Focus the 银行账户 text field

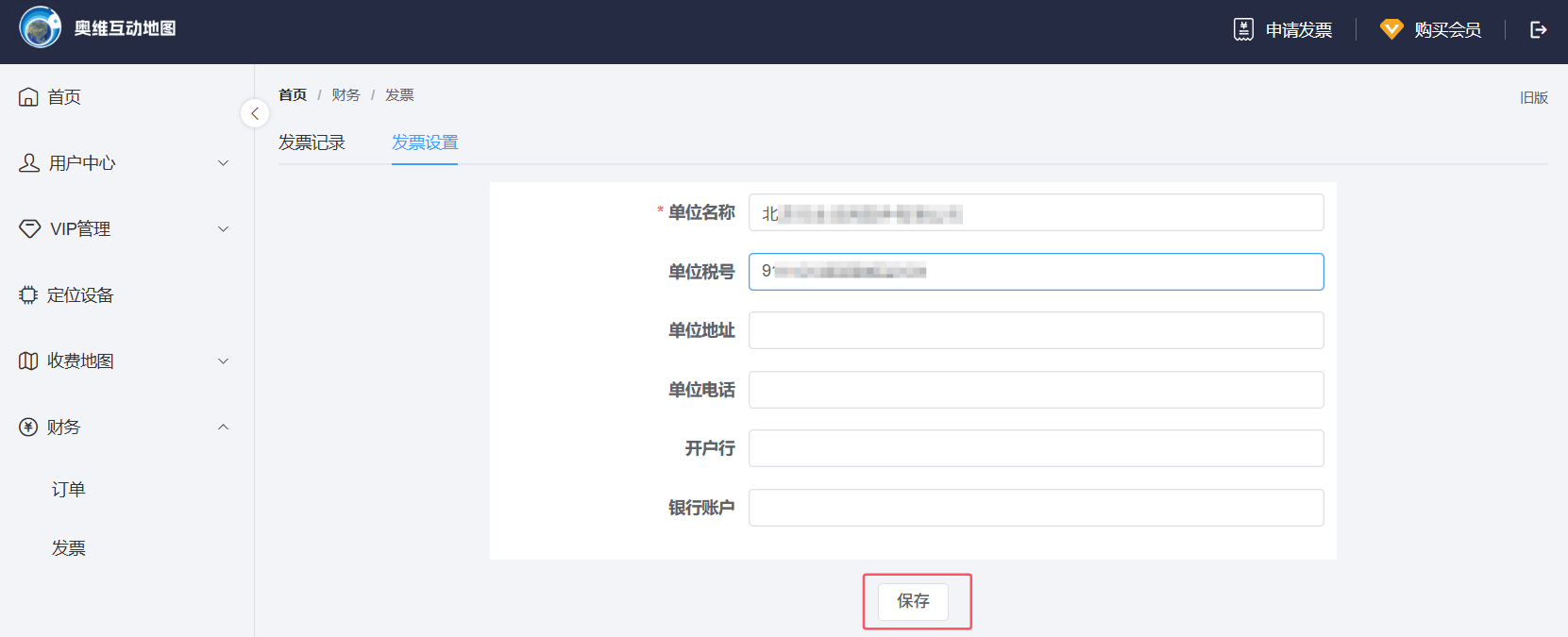click(x=1036, y=508)
